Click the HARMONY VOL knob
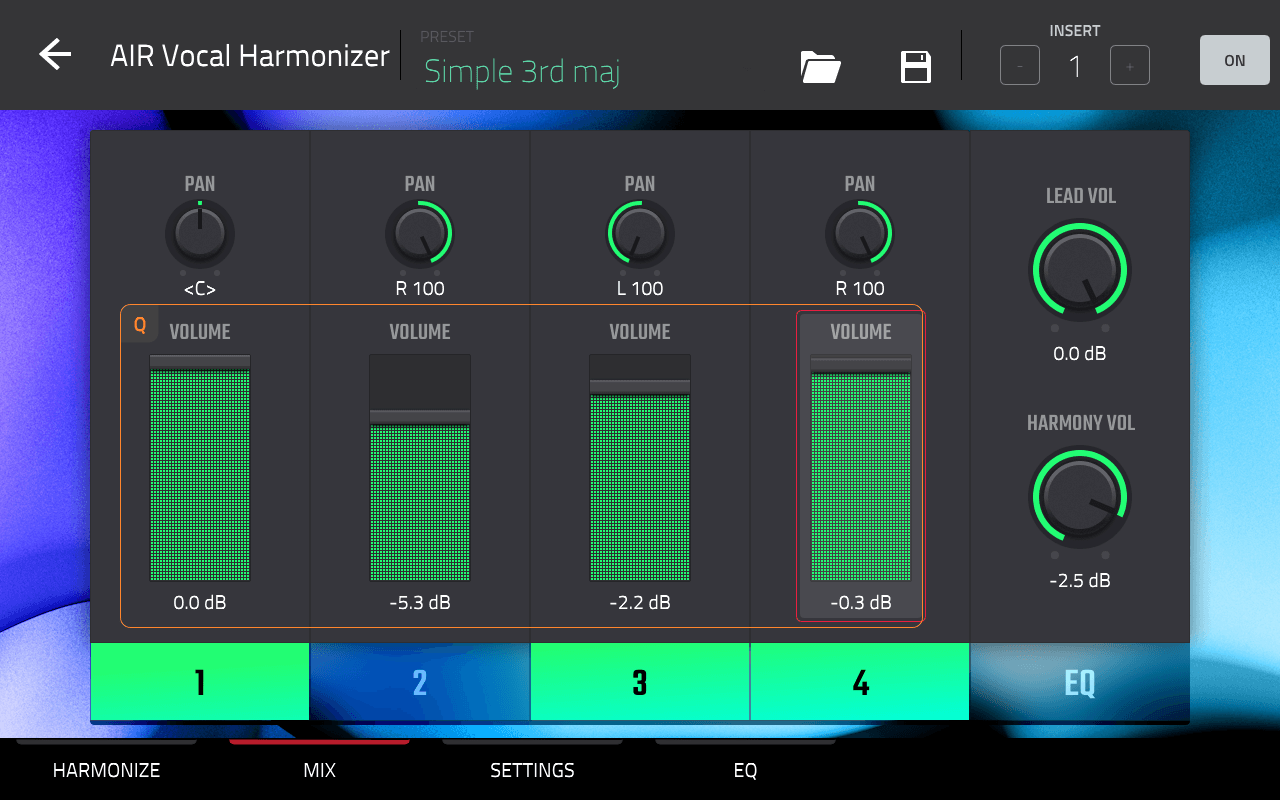1280x800 pixels. (x=1079, y=497)
